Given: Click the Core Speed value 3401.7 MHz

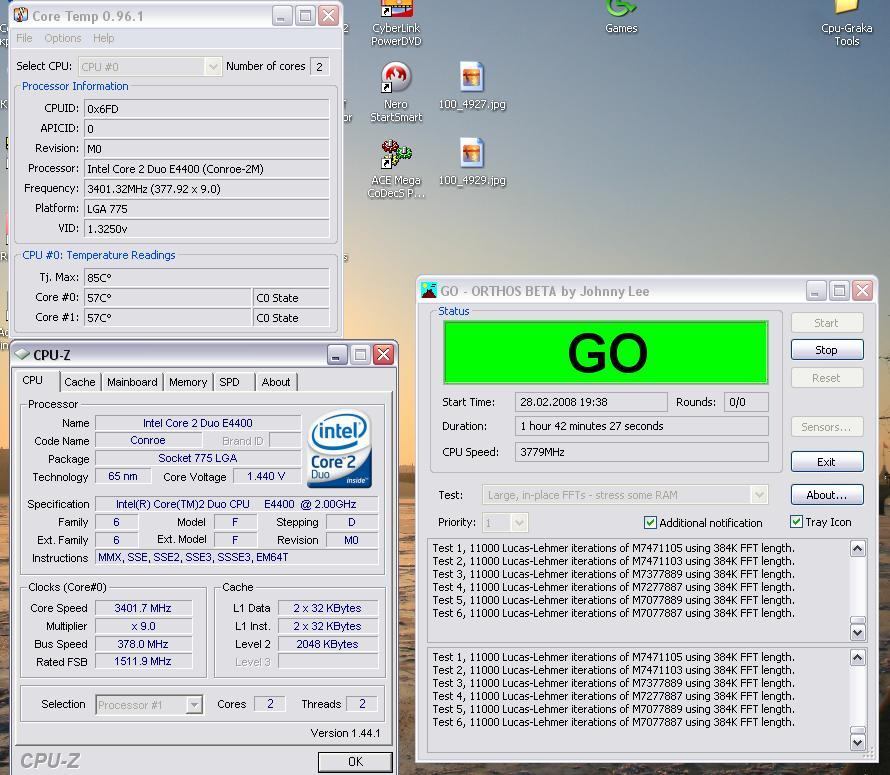Looking at the screenshot, I should pyautogui.click(x=143, y=608).
